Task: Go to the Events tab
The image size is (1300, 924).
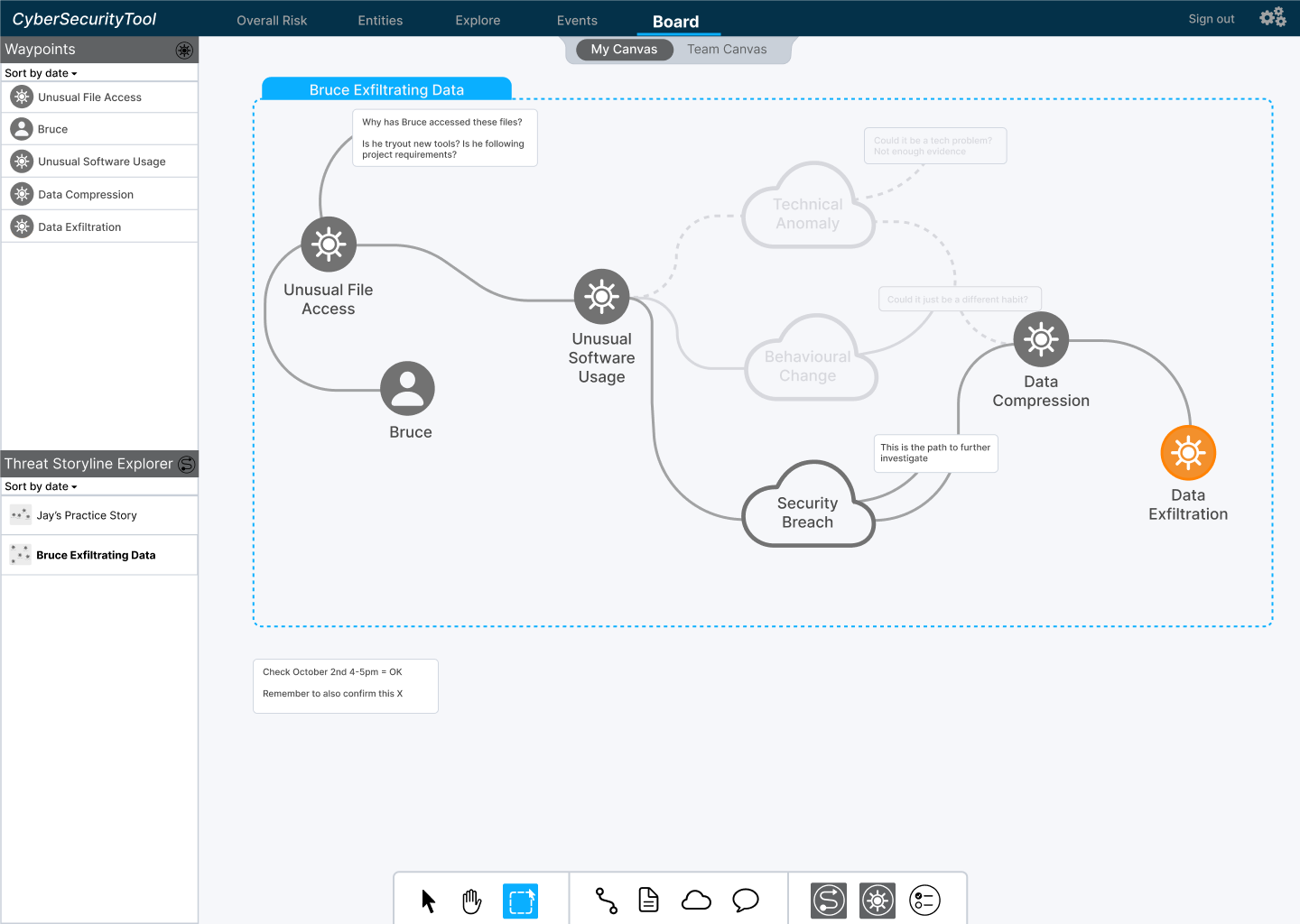Action: click(x=577, y=21)
